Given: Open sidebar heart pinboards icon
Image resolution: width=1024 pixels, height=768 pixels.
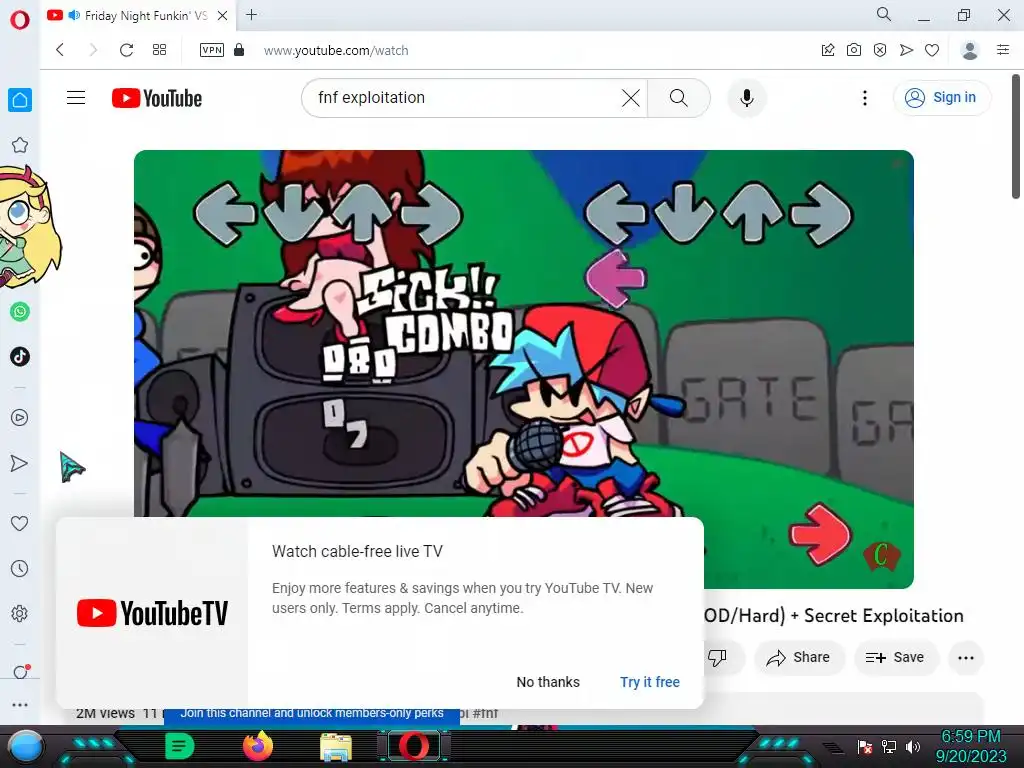Looking at the screenshot, I should point(20,523).
